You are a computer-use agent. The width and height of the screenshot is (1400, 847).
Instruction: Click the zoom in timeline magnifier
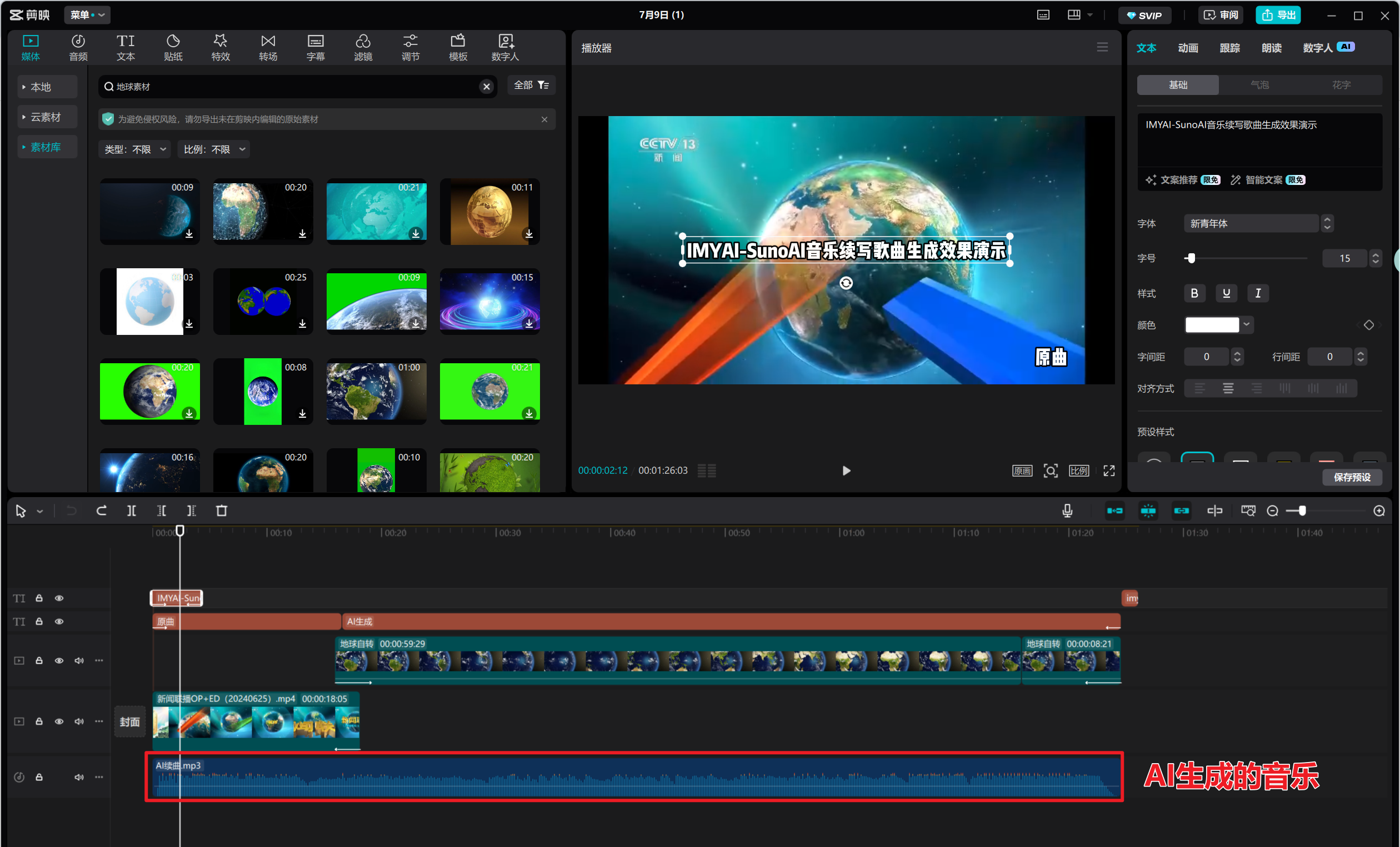pos(1379,511)
